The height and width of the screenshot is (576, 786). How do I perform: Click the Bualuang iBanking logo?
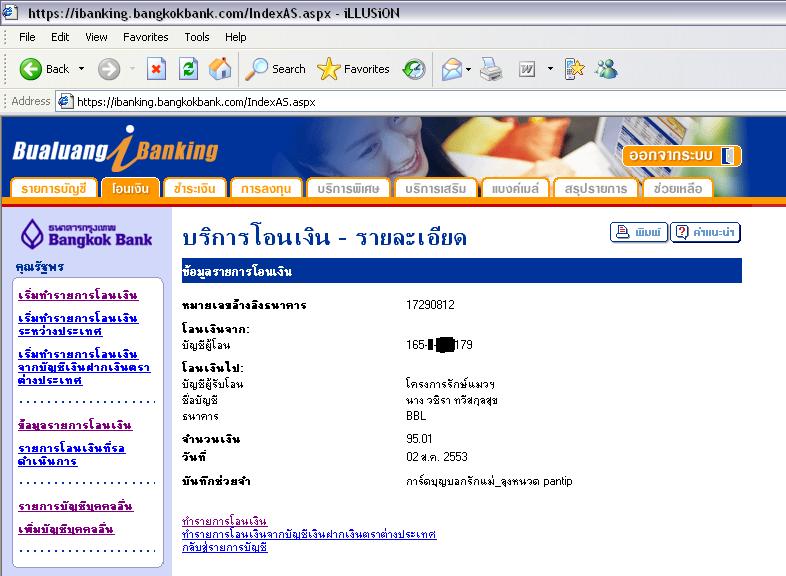(x=116, y=149)
